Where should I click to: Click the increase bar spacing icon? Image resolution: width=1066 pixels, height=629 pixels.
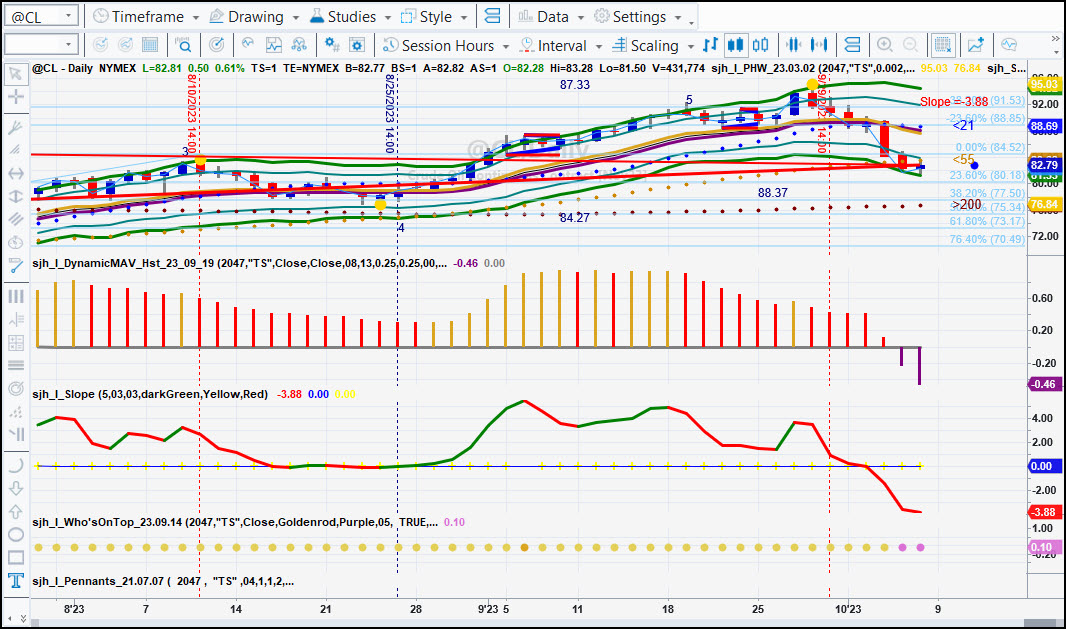[819, 45]
